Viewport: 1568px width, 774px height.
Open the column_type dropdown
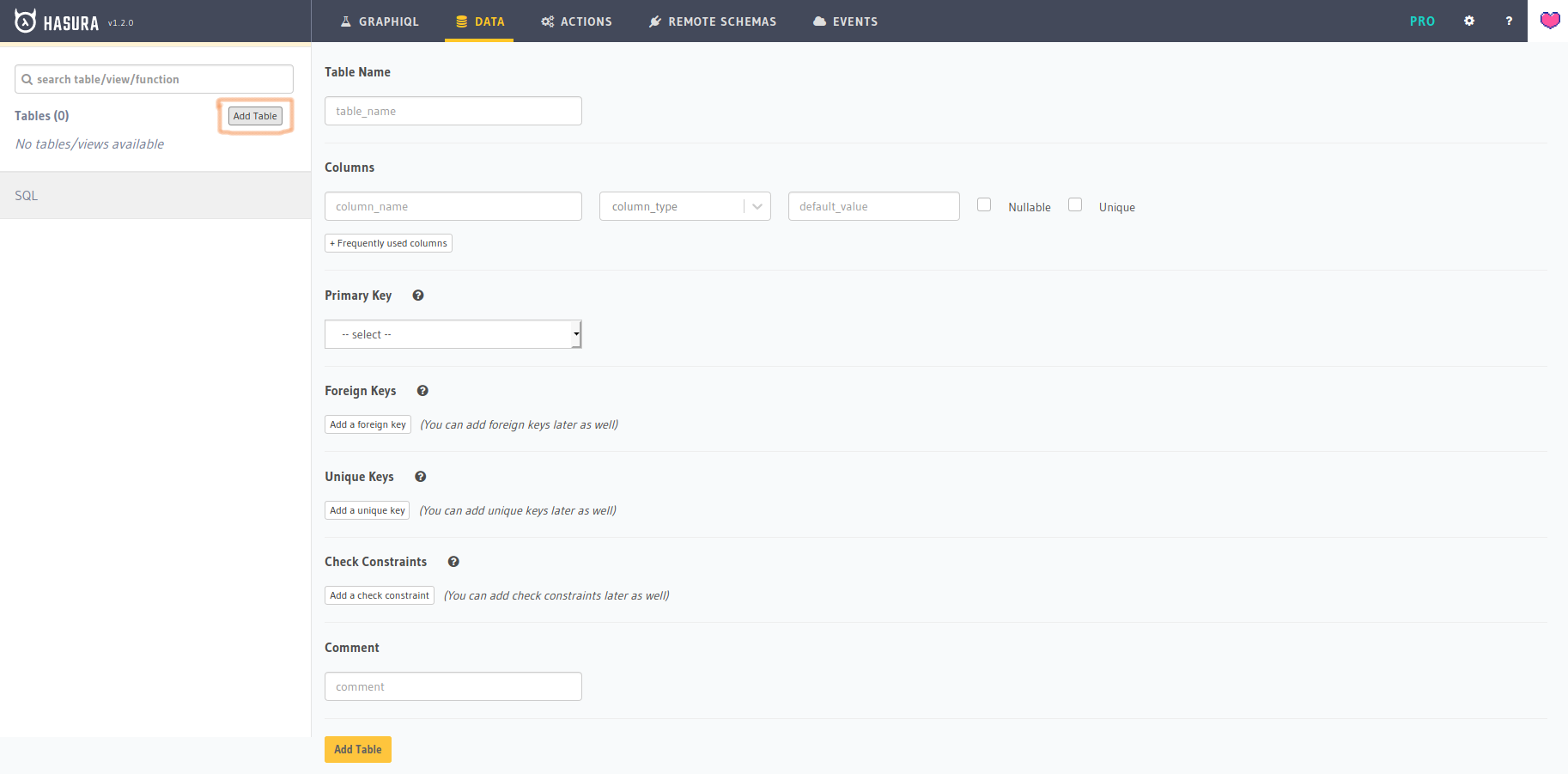click(x=684, y=206)
